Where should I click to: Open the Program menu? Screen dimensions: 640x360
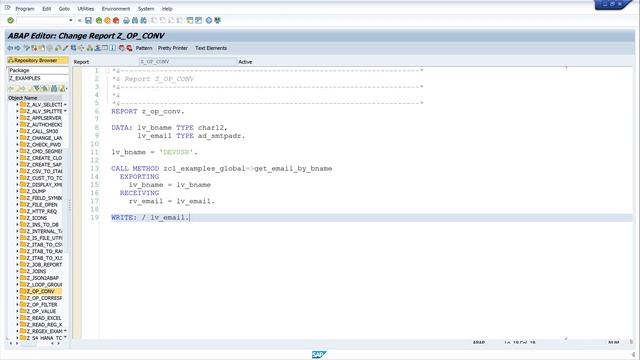click(x=25, y=9)
